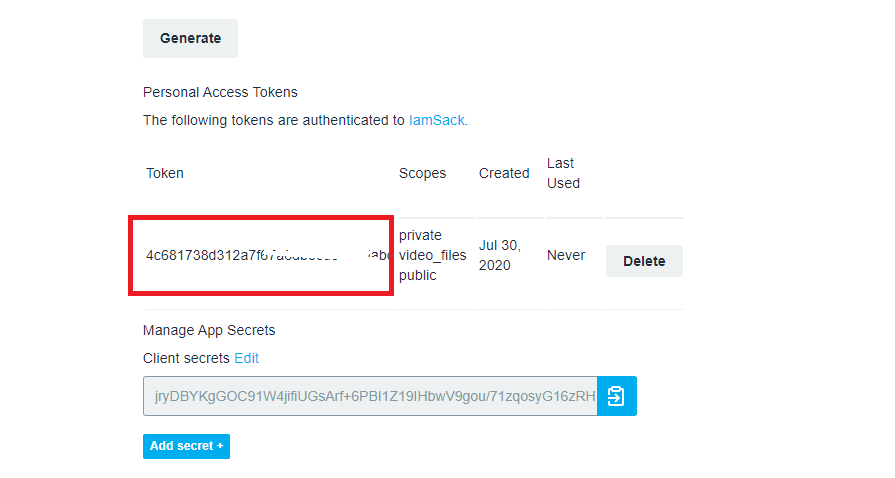Screen dimensions: 895x478
Task: Open the IamSack account link
Action: 437,120
